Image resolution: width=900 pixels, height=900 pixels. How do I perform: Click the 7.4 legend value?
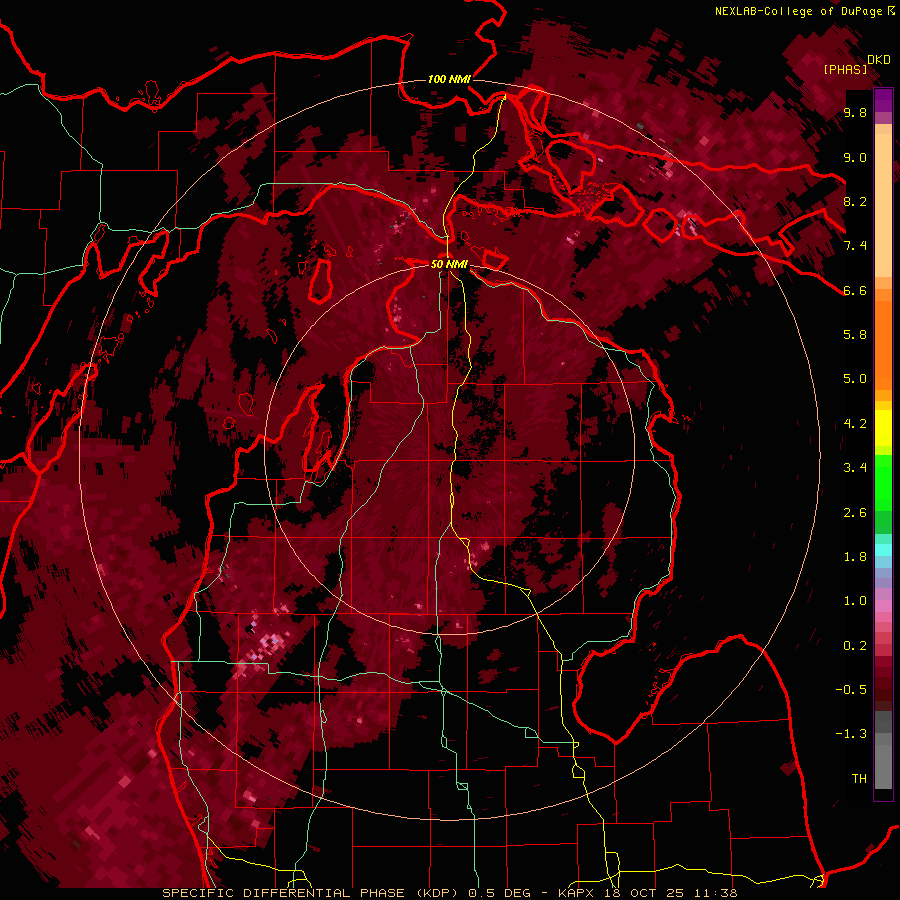[x=855, y=246]
